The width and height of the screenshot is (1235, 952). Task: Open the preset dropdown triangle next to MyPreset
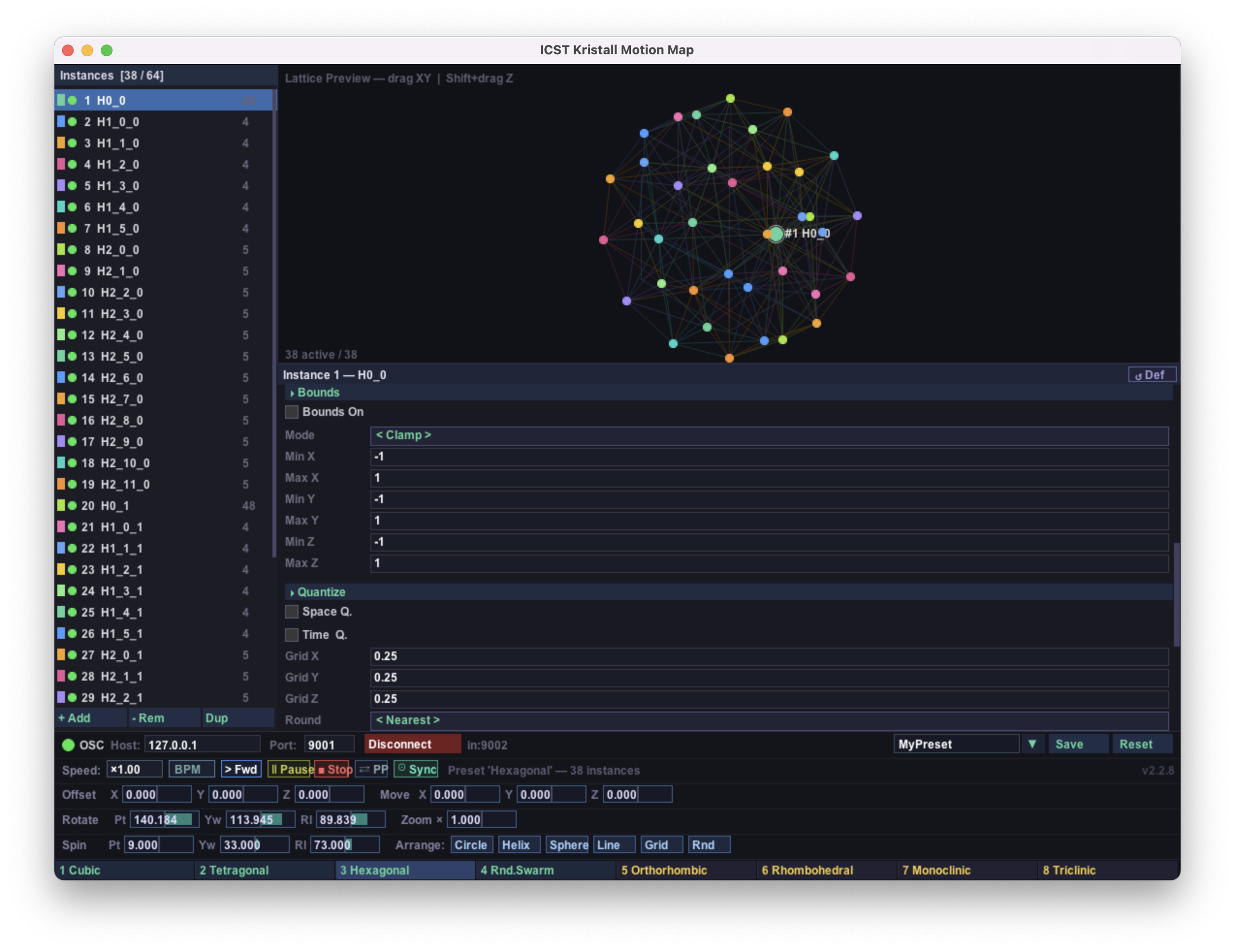point(1032,744)
